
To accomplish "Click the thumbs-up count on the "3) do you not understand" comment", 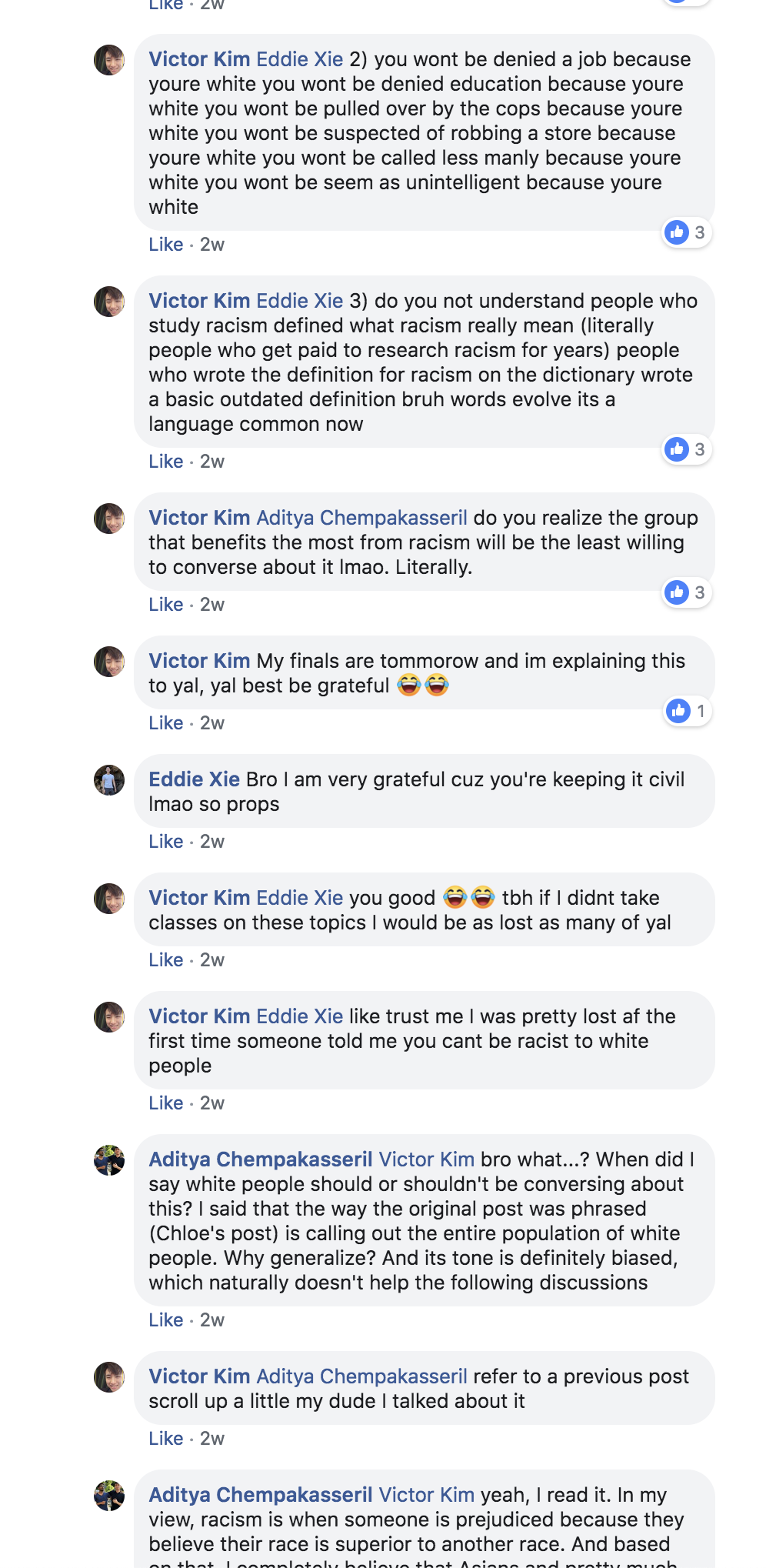I will (700, 449).
